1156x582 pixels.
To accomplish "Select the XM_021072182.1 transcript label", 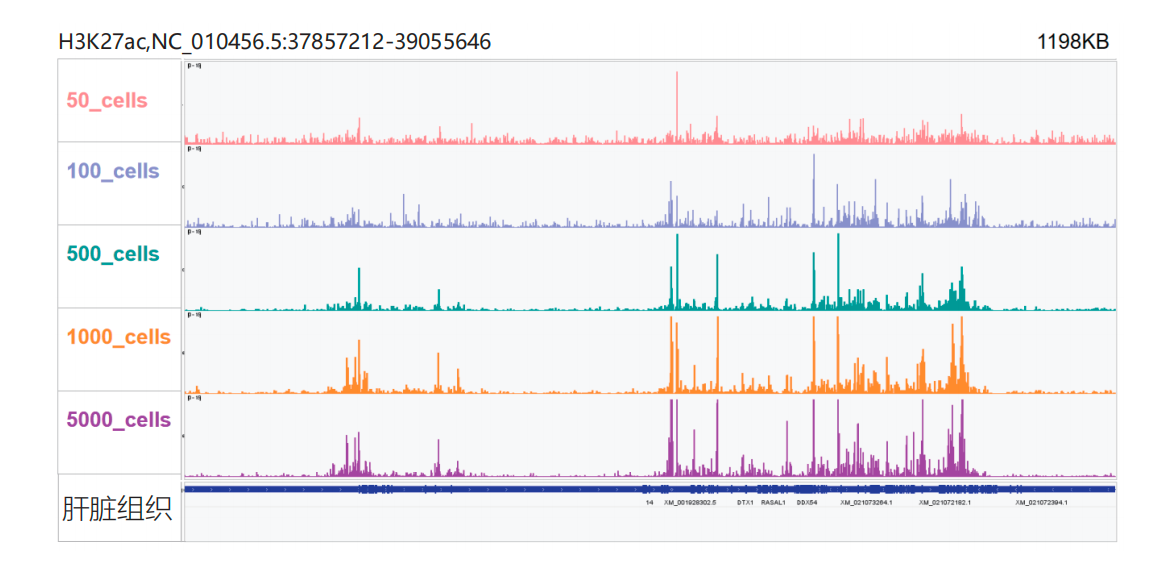I will [945, 503].
